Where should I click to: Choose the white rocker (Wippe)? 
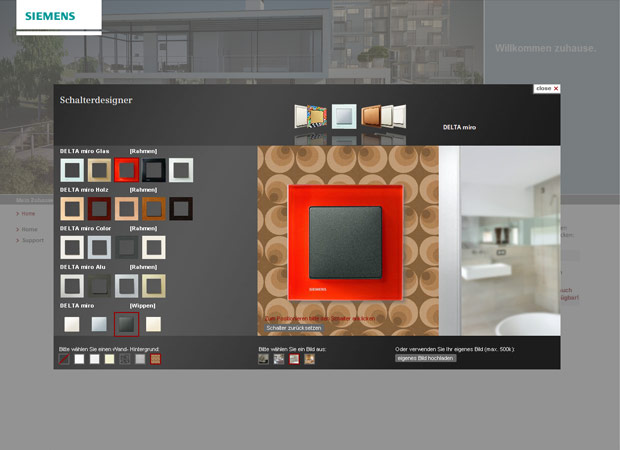72,324
